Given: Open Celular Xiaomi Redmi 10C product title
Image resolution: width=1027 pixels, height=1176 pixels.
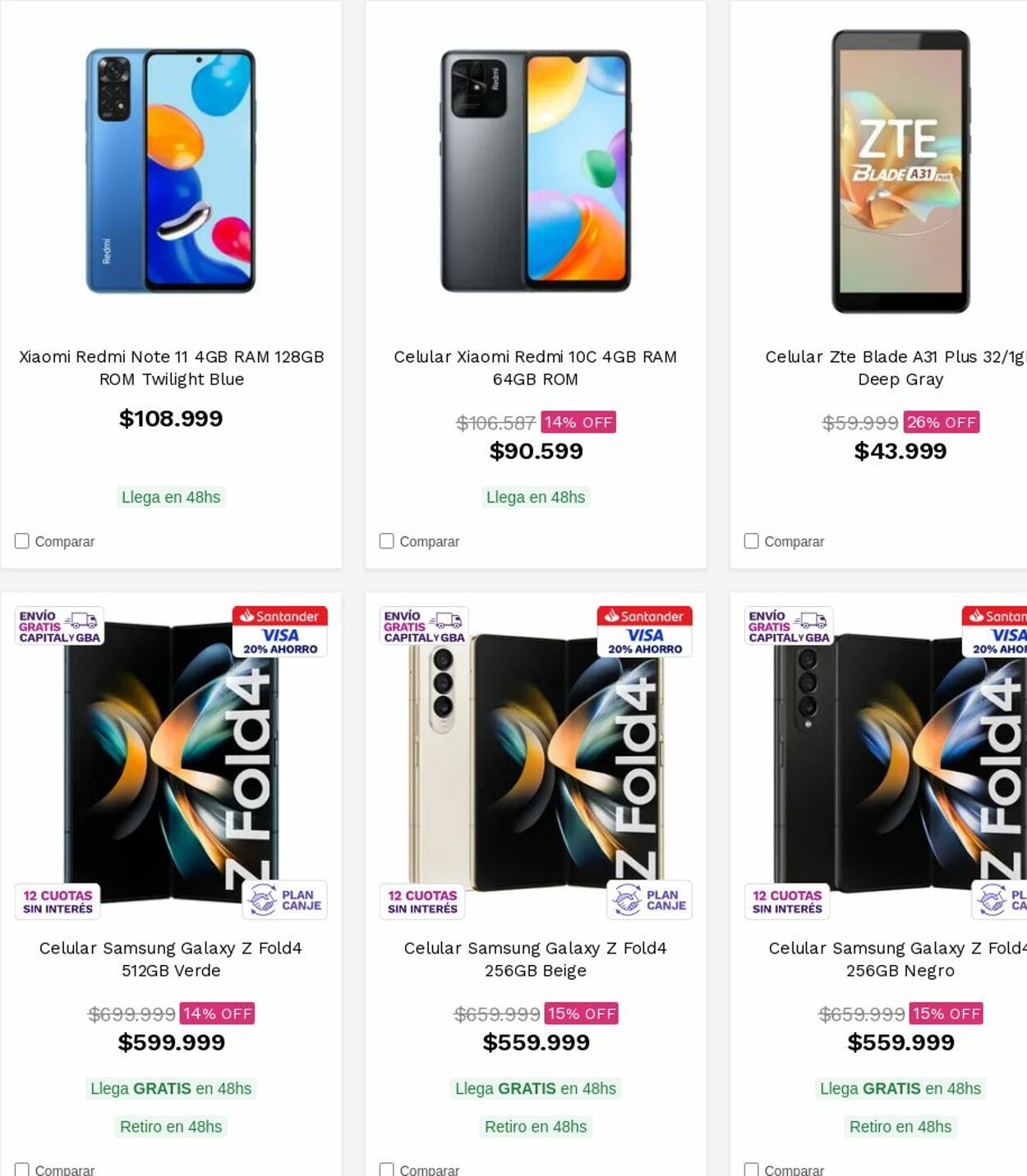Looking at the screenshot, I should tap(536, 368).
